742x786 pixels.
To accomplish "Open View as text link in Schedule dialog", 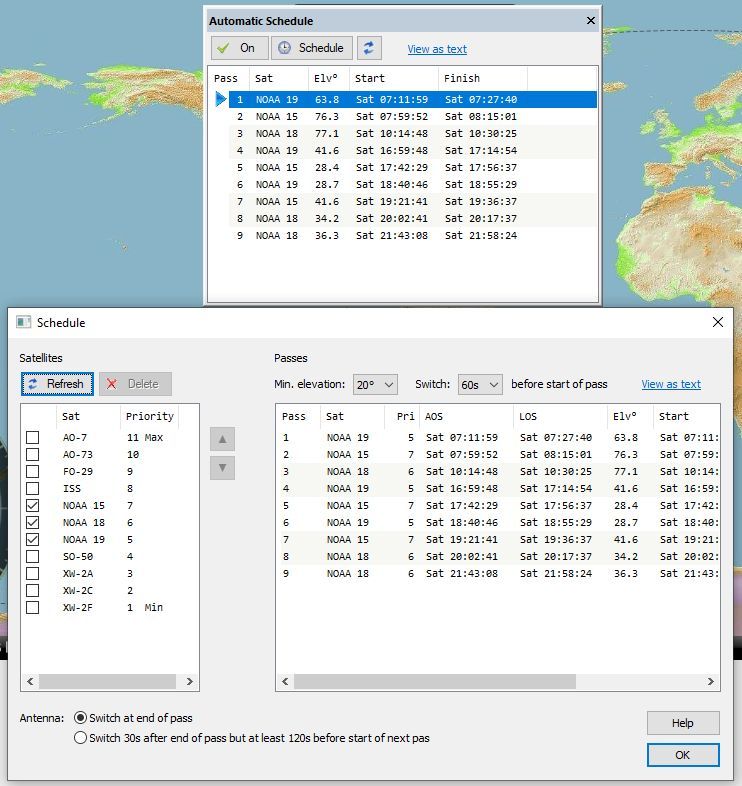I will point(670,384).
